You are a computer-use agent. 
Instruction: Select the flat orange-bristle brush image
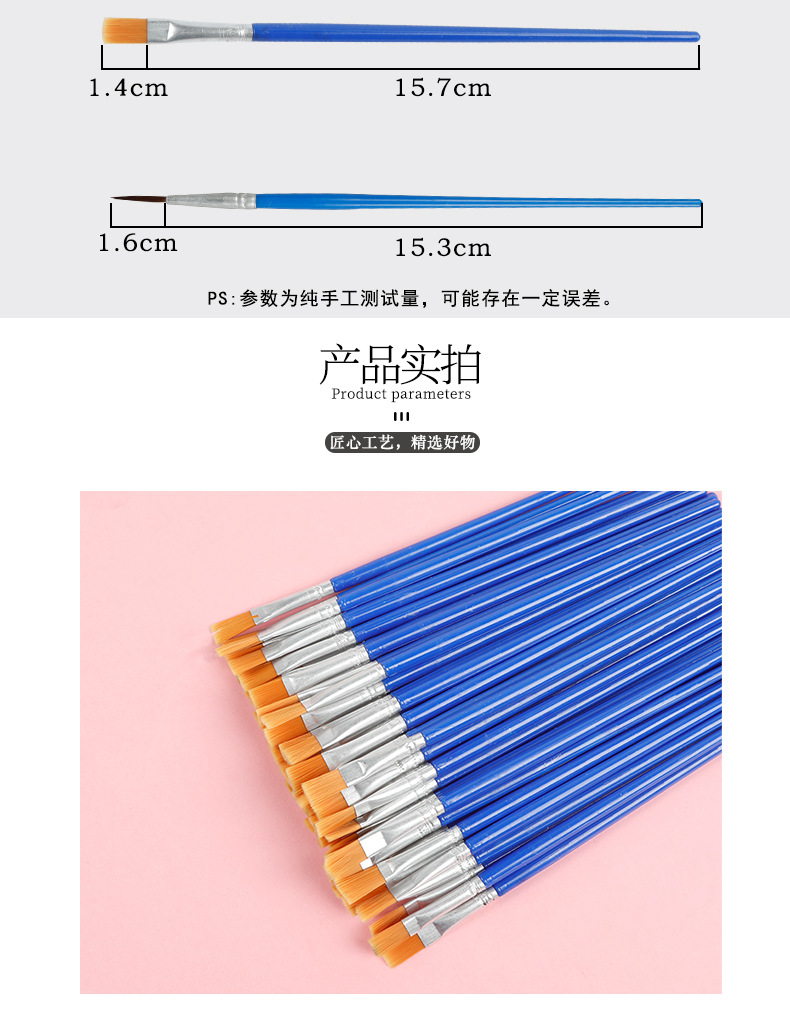tap(401, 32)
